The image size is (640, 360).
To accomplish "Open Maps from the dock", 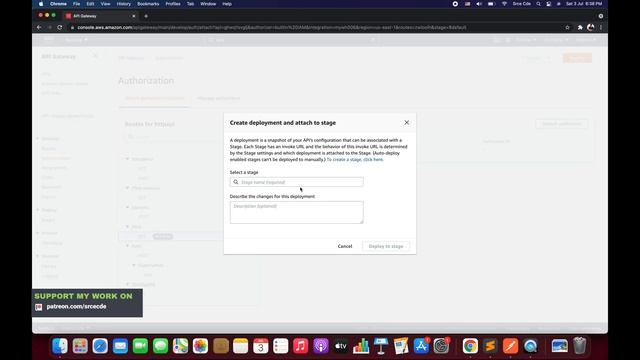I will (x=180, y=346).
